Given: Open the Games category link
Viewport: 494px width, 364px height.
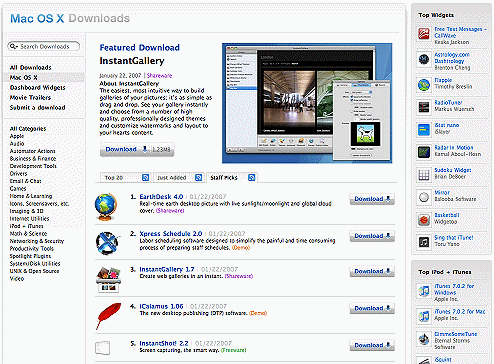Looking at the screenshot, I should tap(18, 189).
